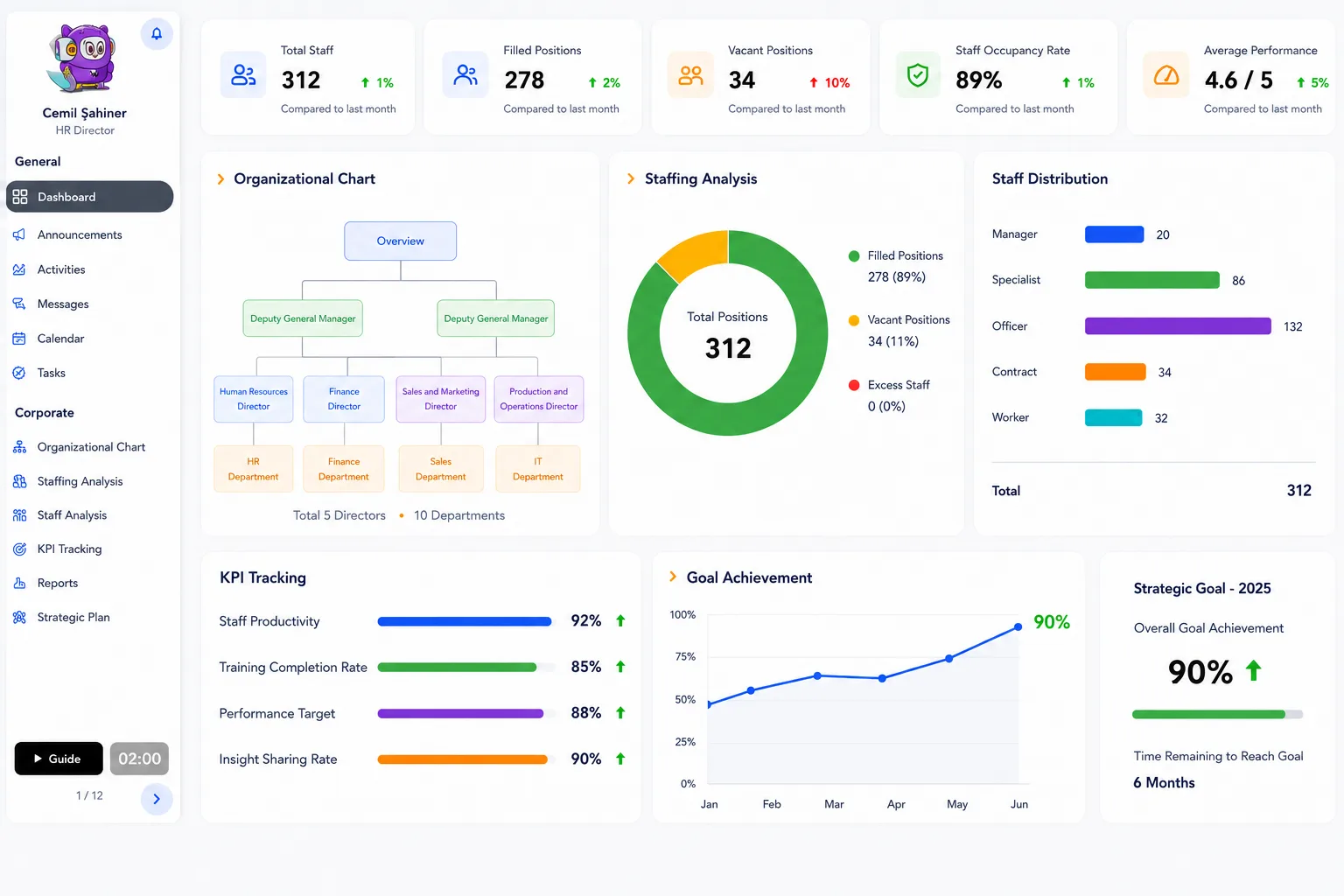
Task: Click the Excess Staff legend dot
Action: tap(854, 385)
